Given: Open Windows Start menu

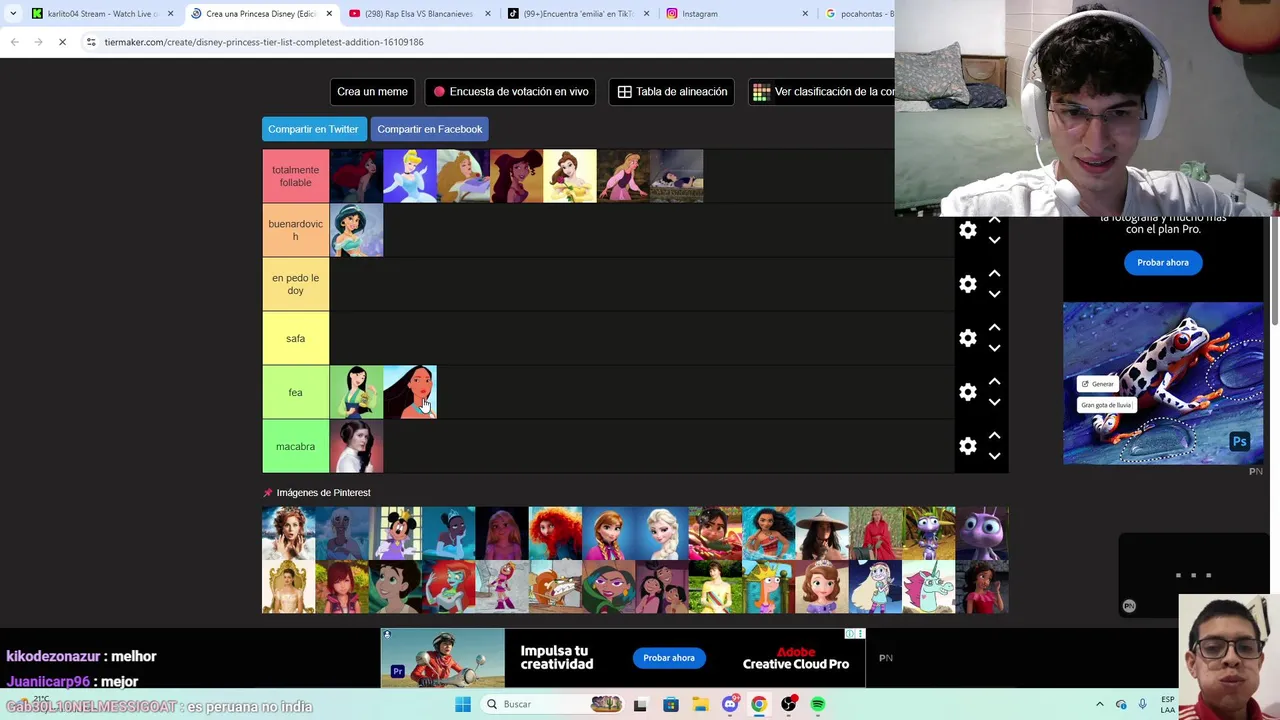Looking at the screenshot, I should (463, 704).
